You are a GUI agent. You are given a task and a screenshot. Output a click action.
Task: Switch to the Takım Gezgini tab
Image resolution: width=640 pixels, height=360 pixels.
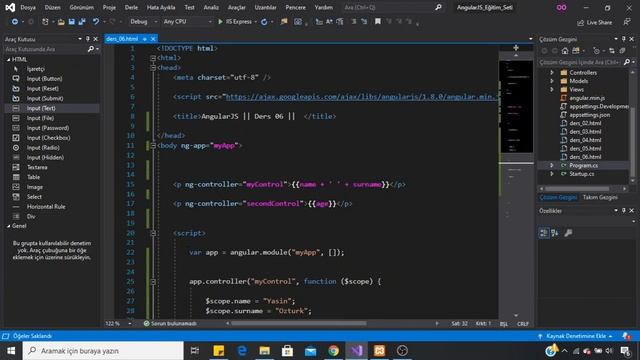coord(600,198)
